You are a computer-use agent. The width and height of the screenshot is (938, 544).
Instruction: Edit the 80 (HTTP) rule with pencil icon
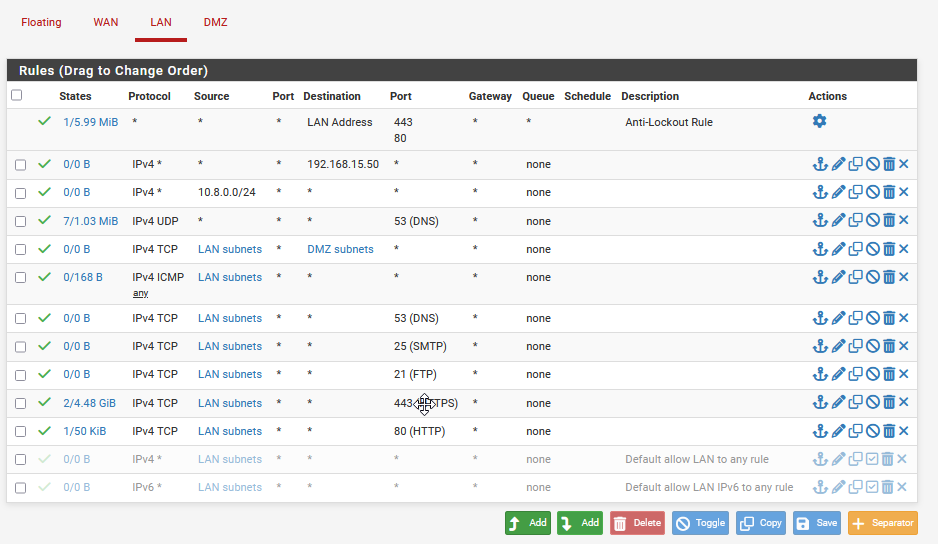838,431
